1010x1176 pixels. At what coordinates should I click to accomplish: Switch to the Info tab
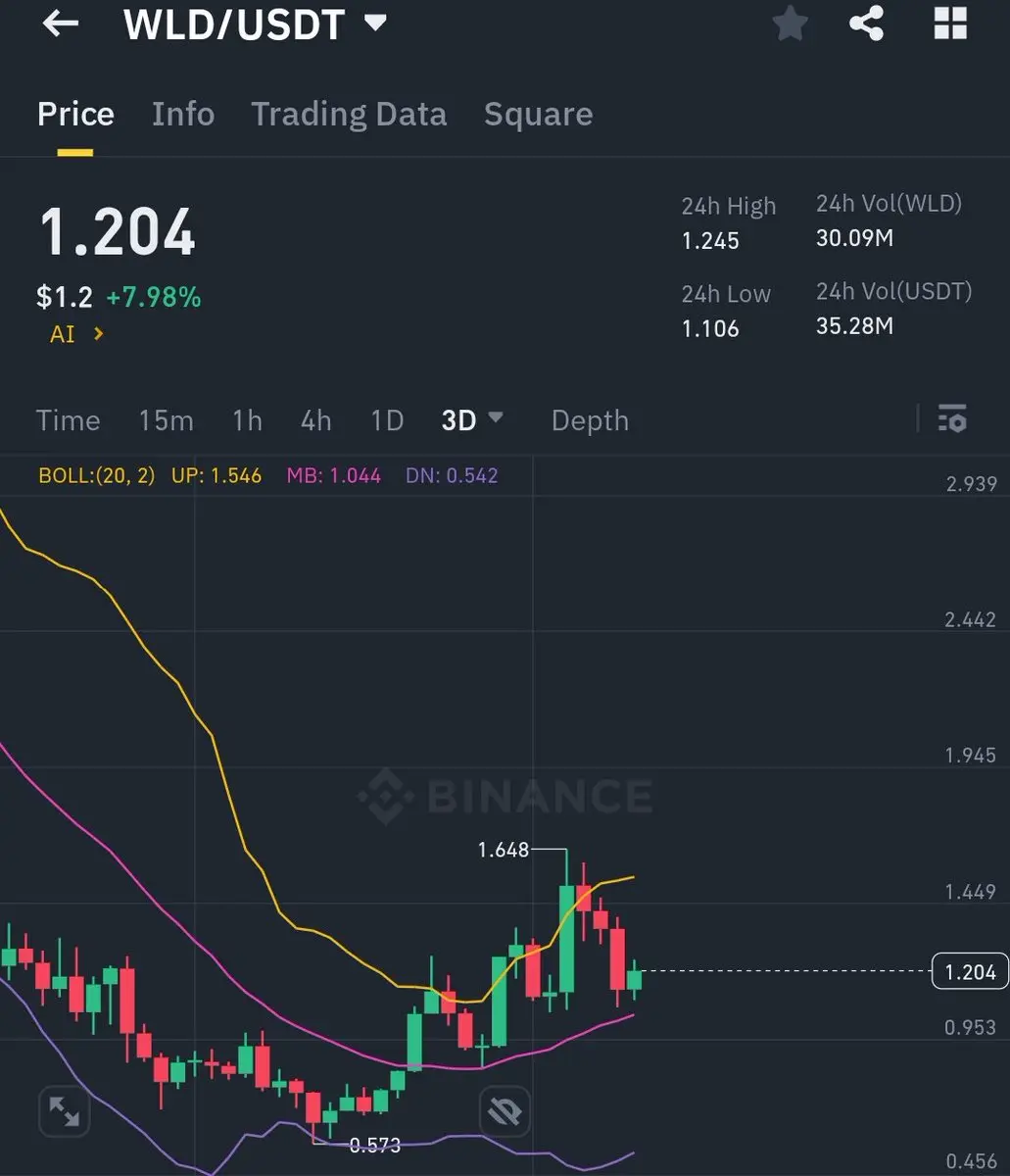(183, 115)
